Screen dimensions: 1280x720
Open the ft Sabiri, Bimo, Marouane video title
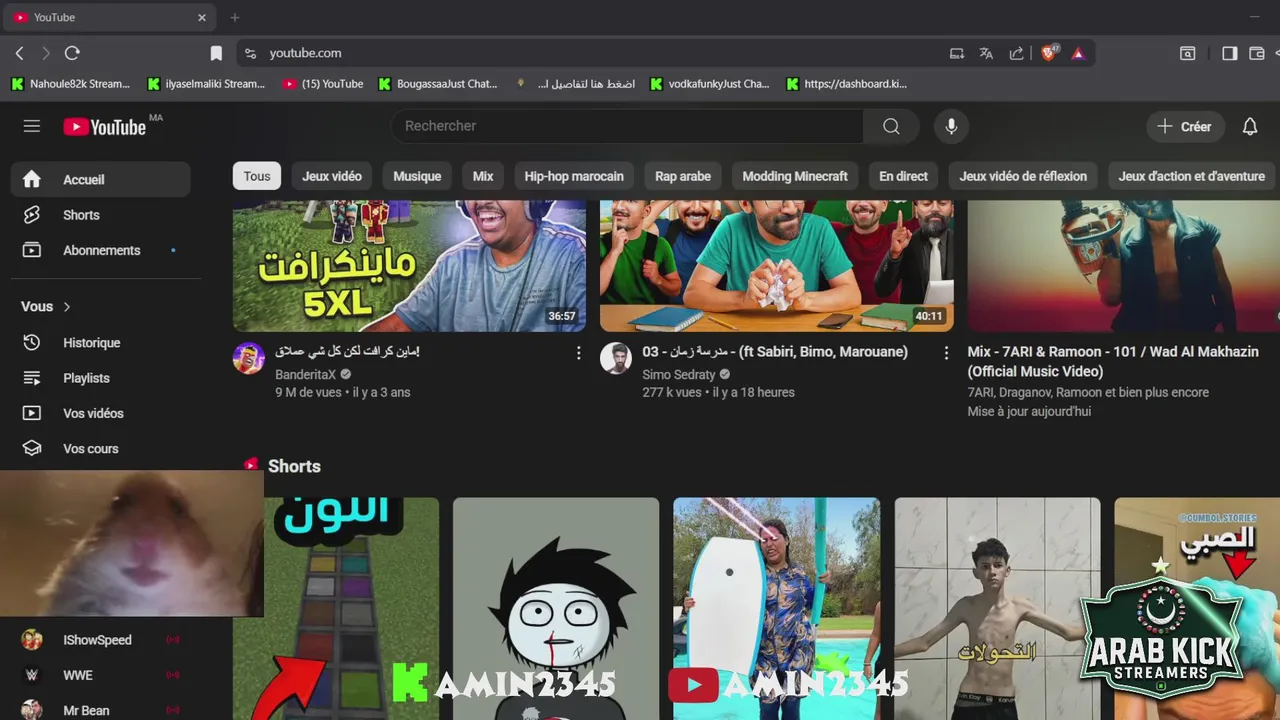(775, 352)
